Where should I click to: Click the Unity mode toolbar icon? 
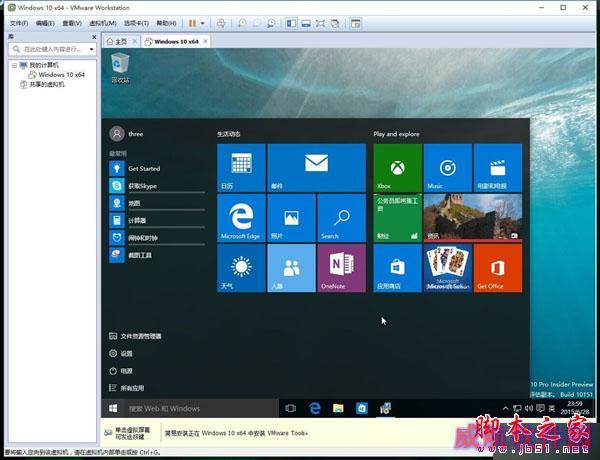click(x=335, y=23)
